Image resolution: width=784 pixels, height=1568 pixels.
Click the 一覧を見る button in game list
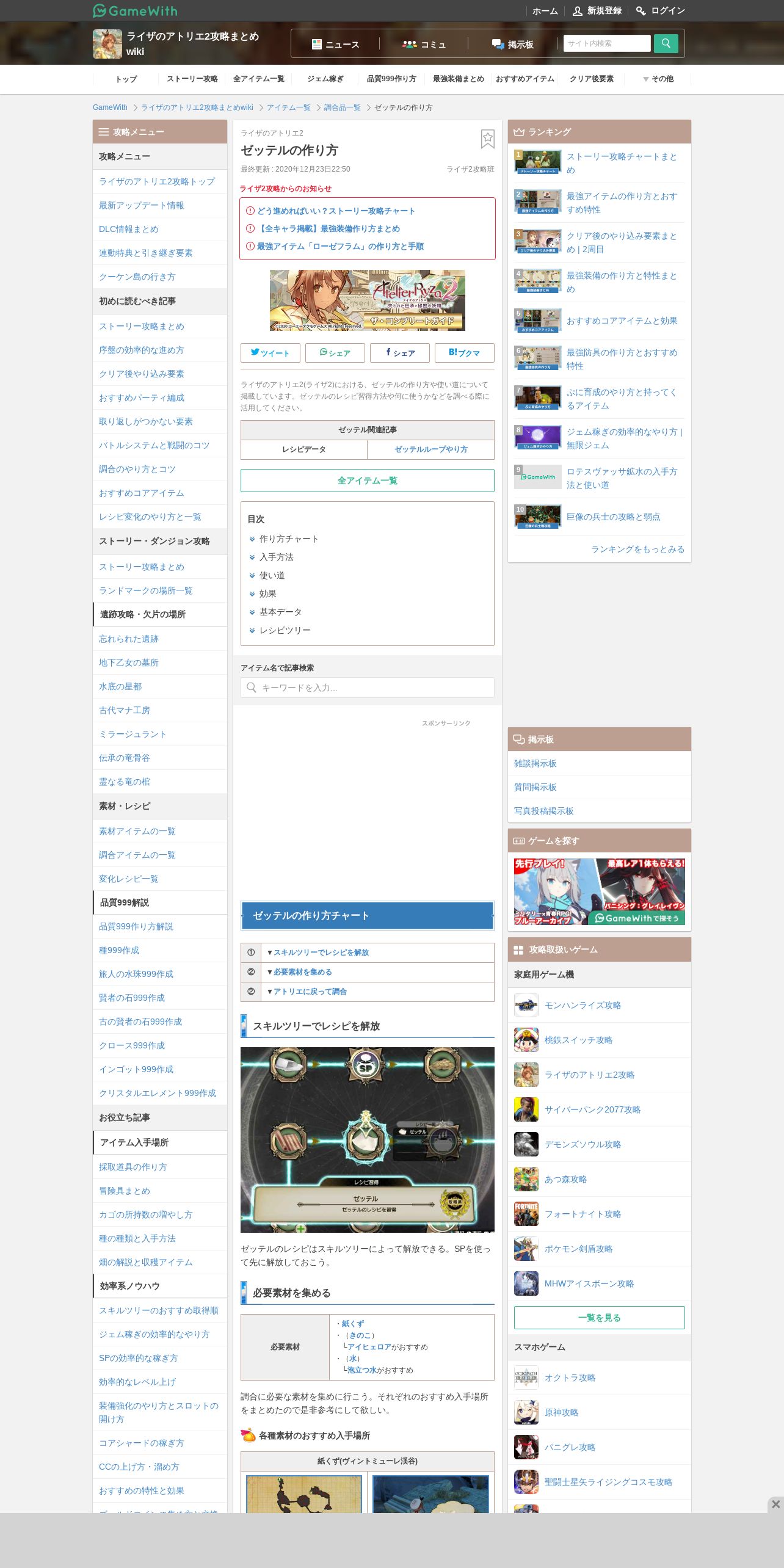[600, 1318]
